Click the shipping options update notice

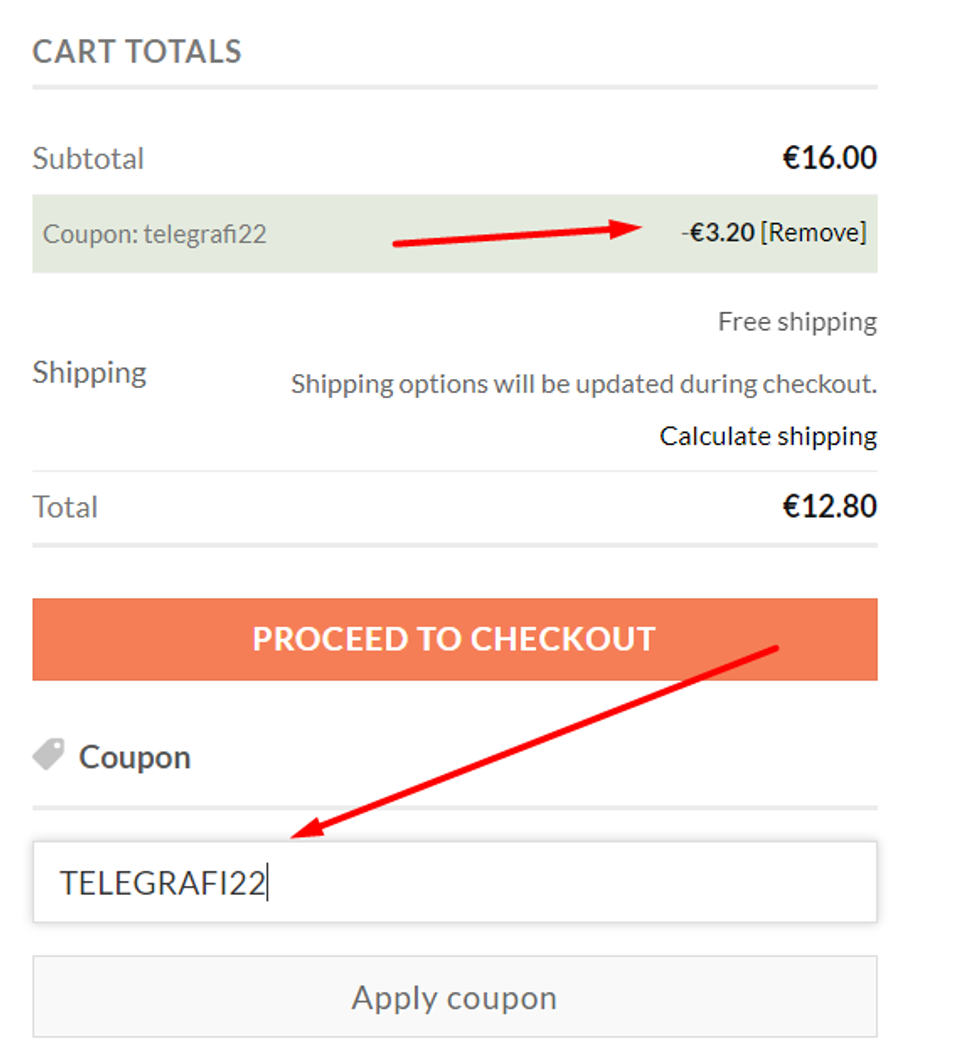pyautogui.click(x=583, y=384)
